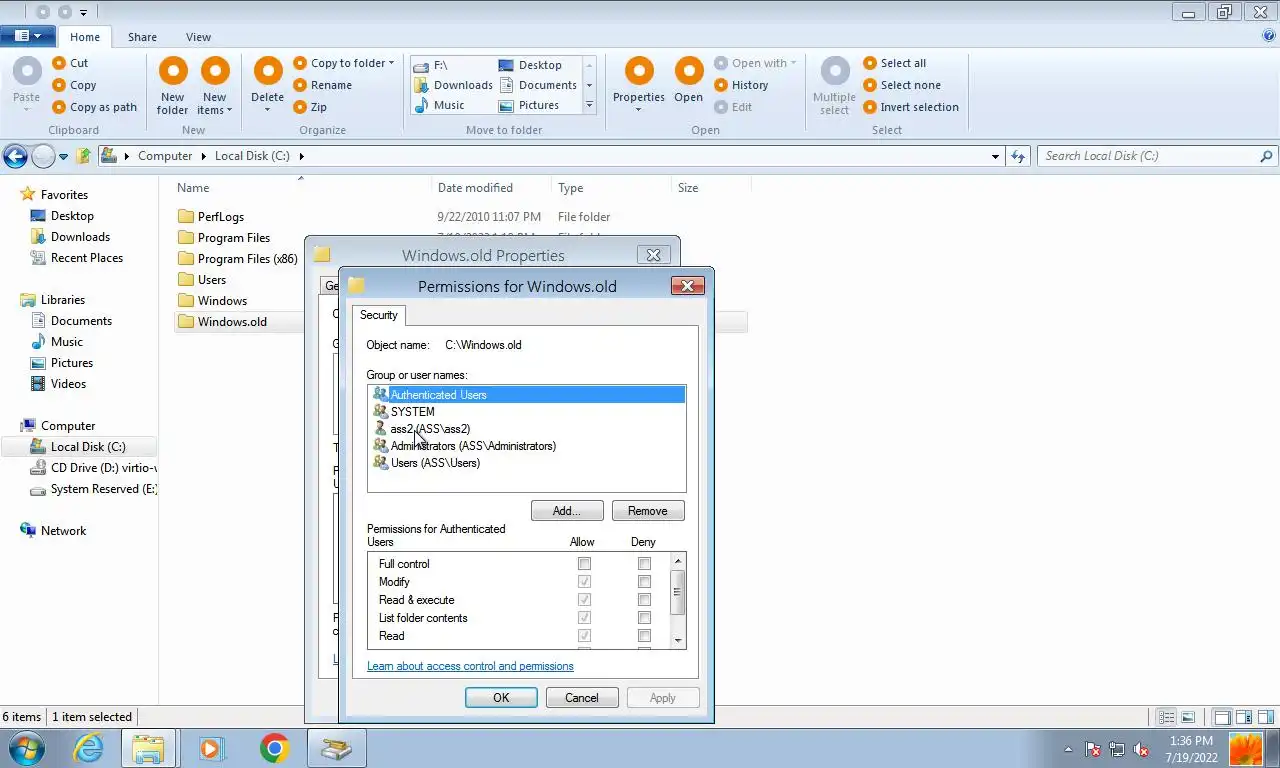Viewport: 1280px width, 768px height.
Task: Toggle List folder contents Deny checkbox
Action: [x=644, y=618]
